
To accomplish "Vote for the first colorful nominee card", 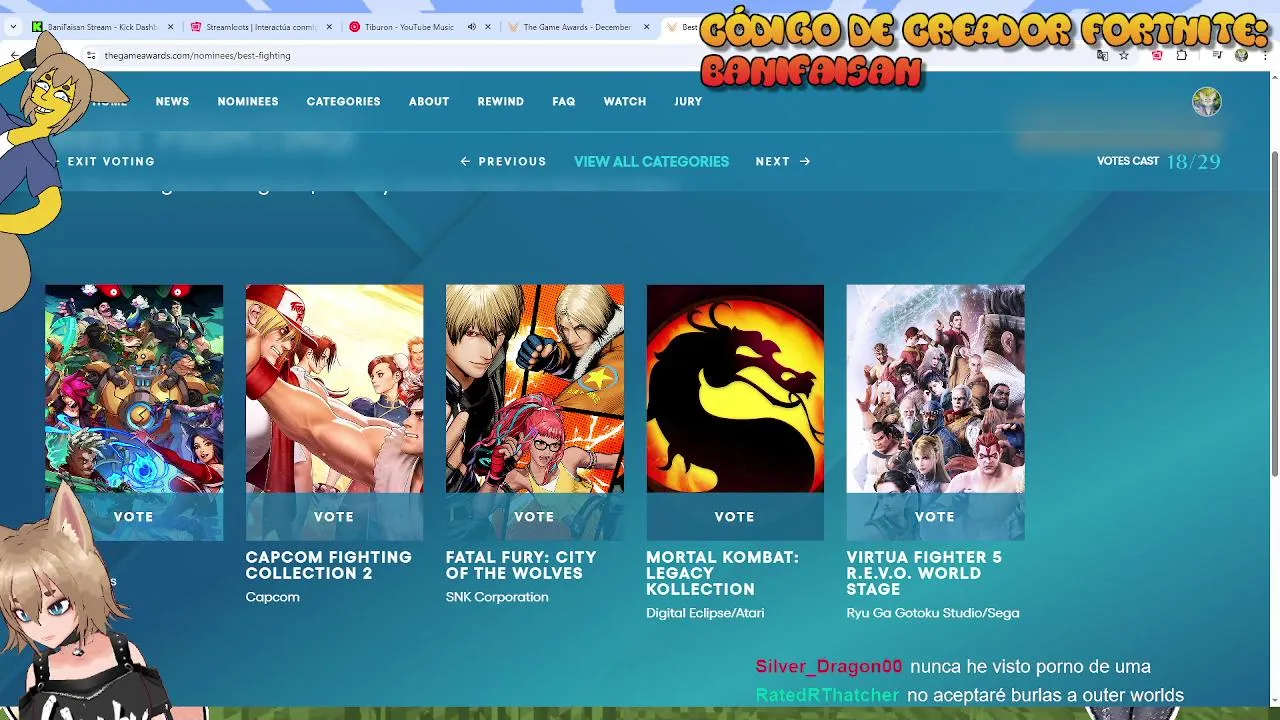I will (134, 517).
